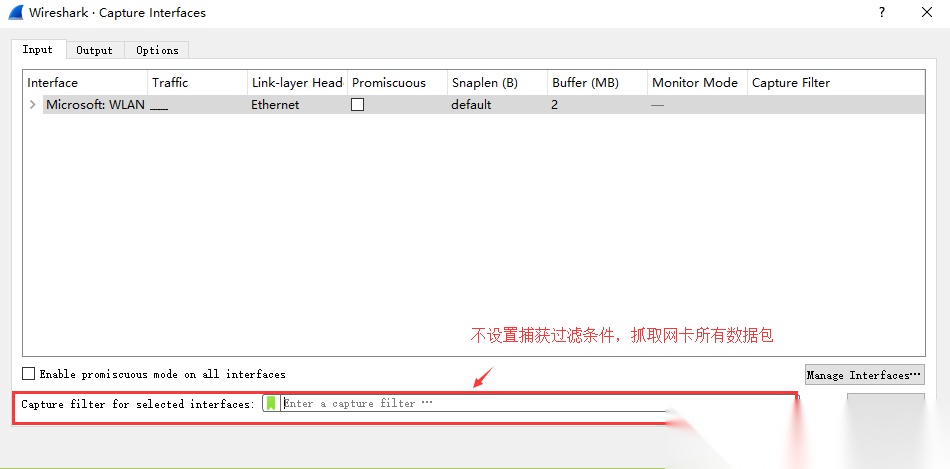This screenshot has height=469, width=950.
Task: Switch to the Options tab
Action: coord(157,50)
